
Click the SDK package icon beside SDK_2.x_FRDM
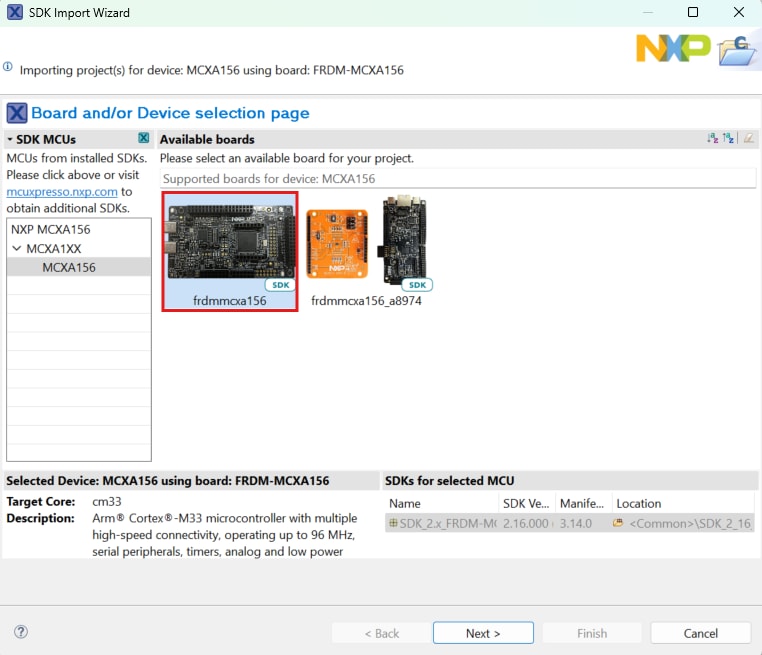tap(393, 523)
